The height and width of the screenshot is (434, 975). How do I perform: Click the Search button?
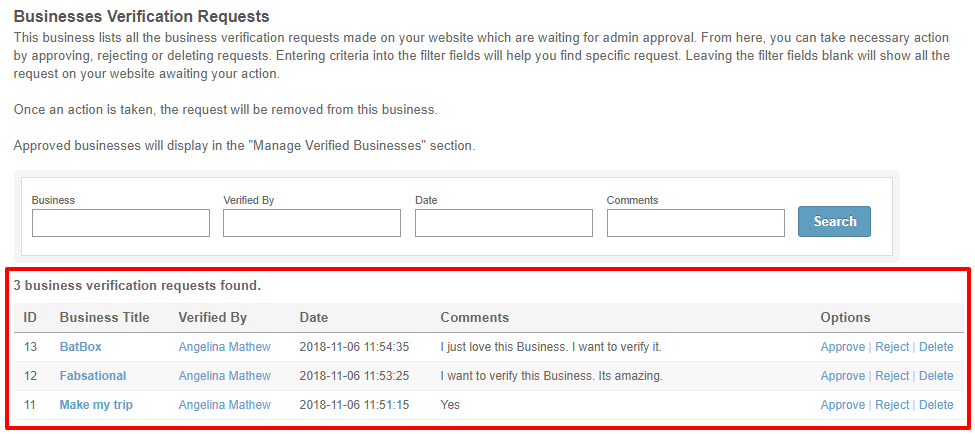click(834, 221)
